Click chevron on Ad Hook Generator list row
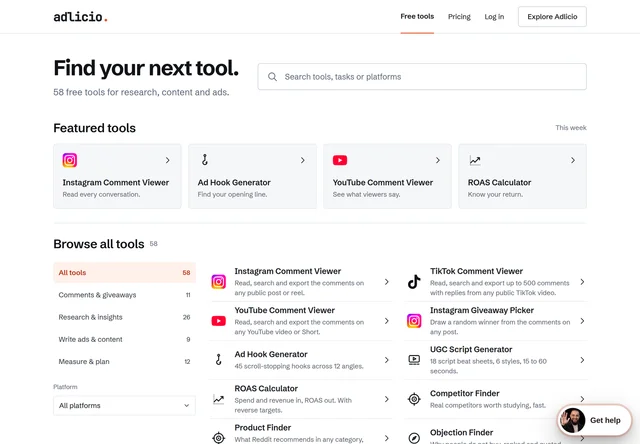This screenshot has height=444, width=640. (387, 360)
